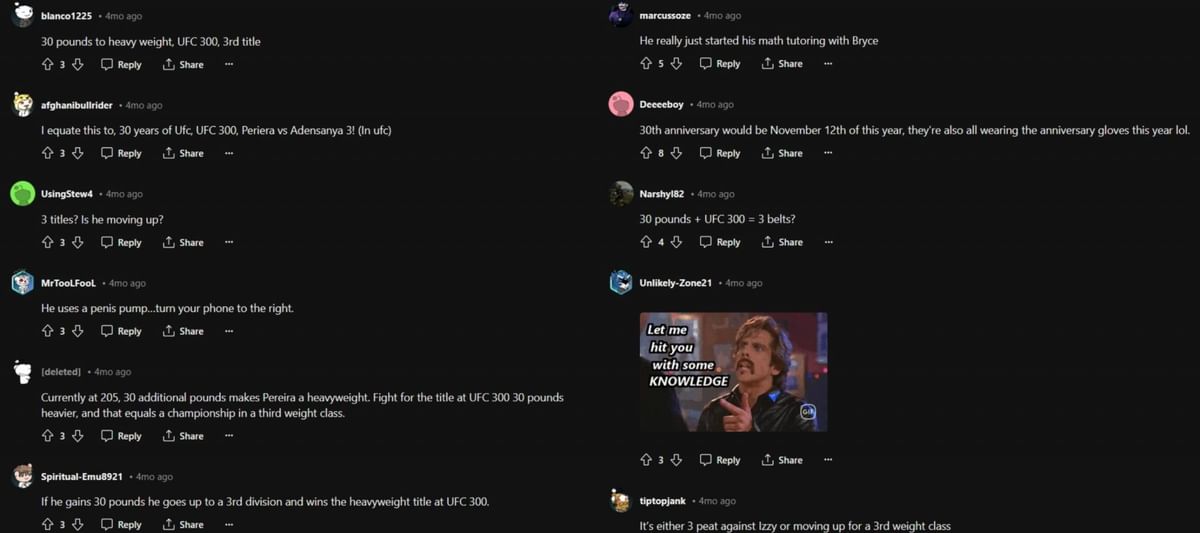
Task: Reply to afghanibullrider's comment
Action: click(x=121, y=153)
